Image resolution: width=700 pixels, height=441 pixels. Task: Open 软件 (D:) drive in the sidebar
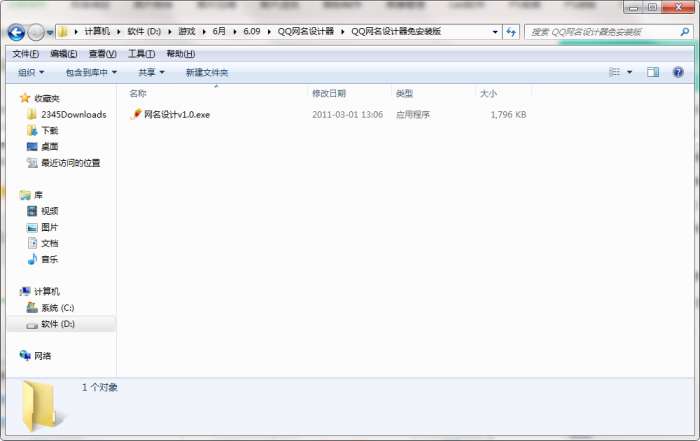(x=58, y=324)
